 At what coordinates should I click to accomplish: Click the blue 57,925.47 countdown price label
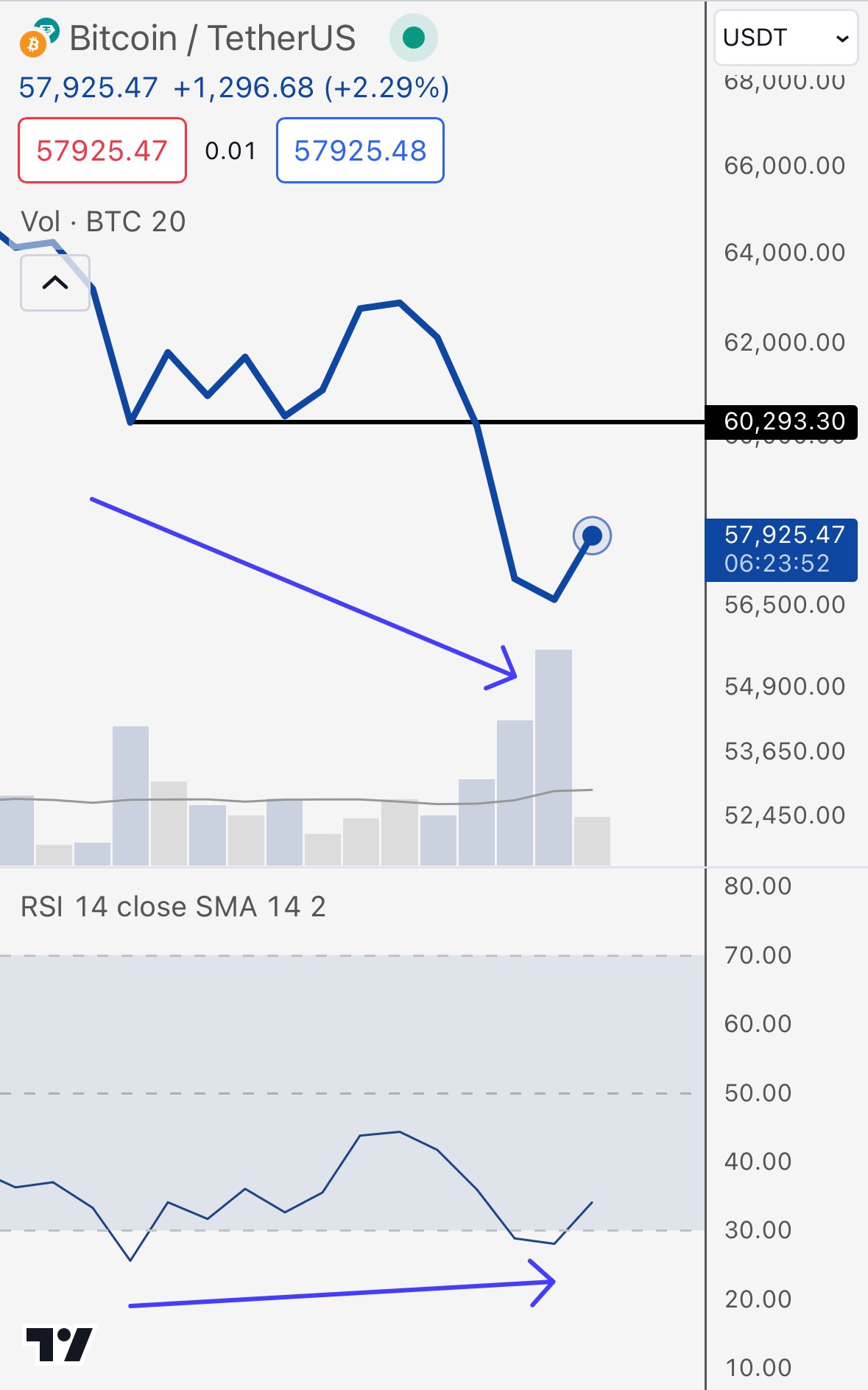[782, 550]
